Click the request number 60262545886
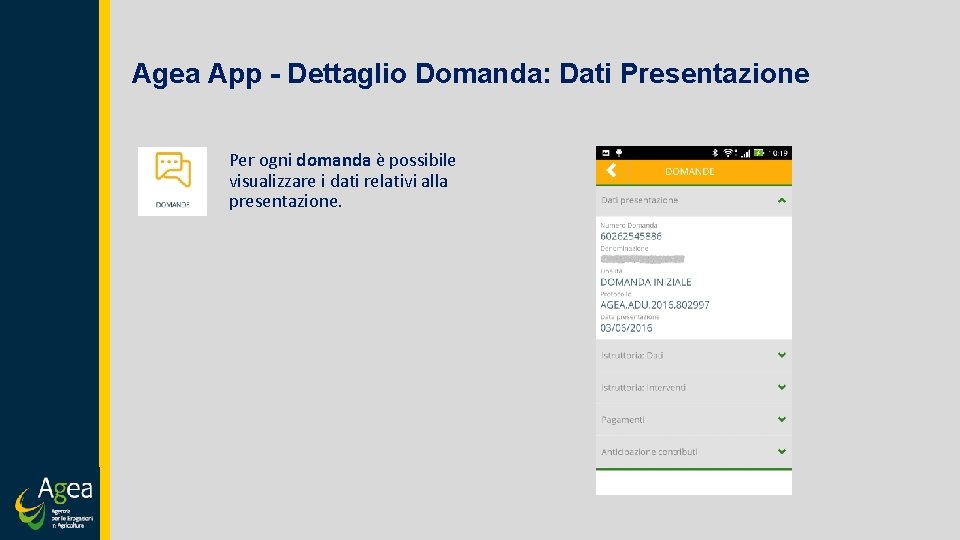Screen dimensions: 960x540 (631, 236)
